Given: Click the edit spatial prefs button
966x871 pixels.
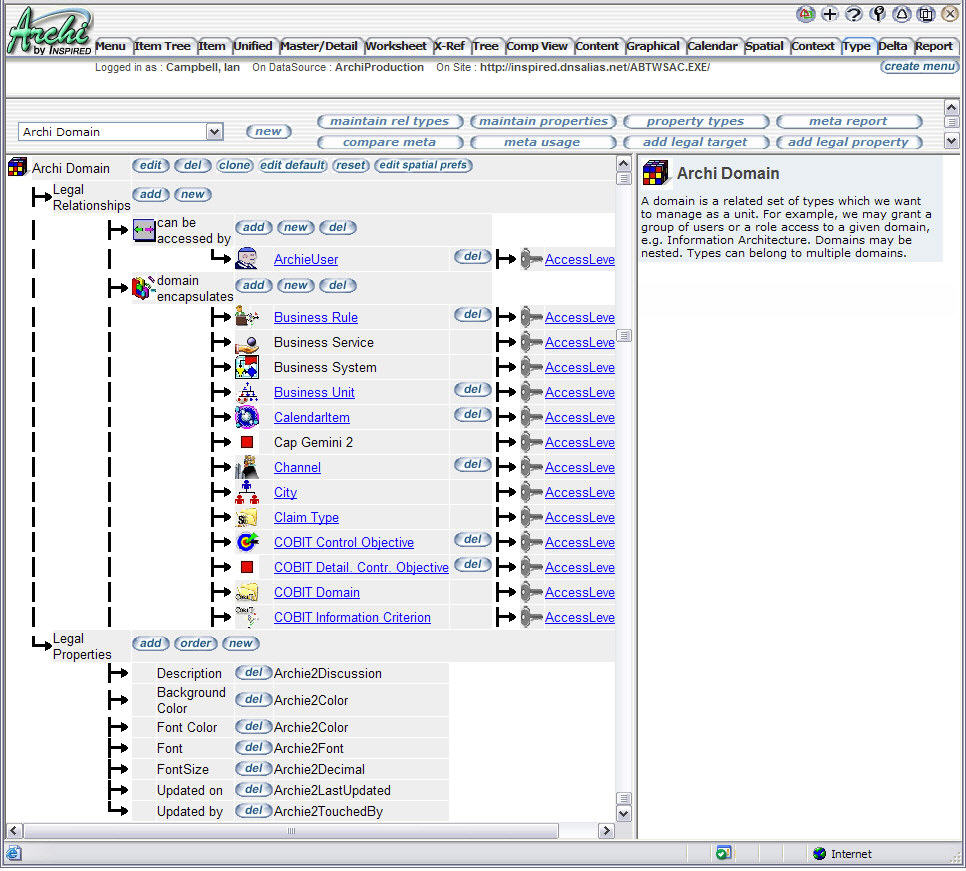Looking at the screenshot, I should click(x=423, y=165).
